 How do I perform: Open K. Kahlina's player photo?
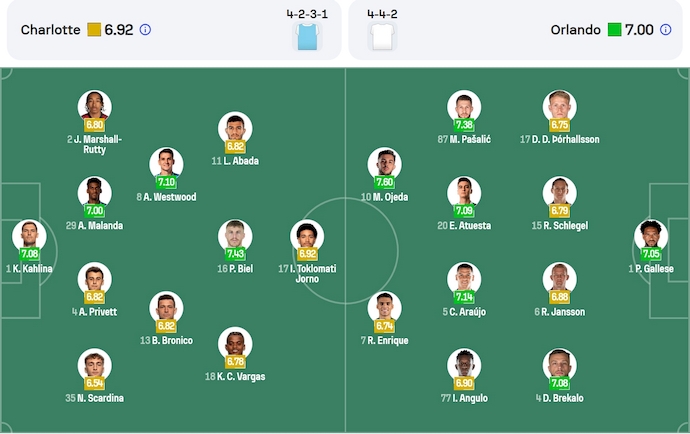[x=29, y=236]
